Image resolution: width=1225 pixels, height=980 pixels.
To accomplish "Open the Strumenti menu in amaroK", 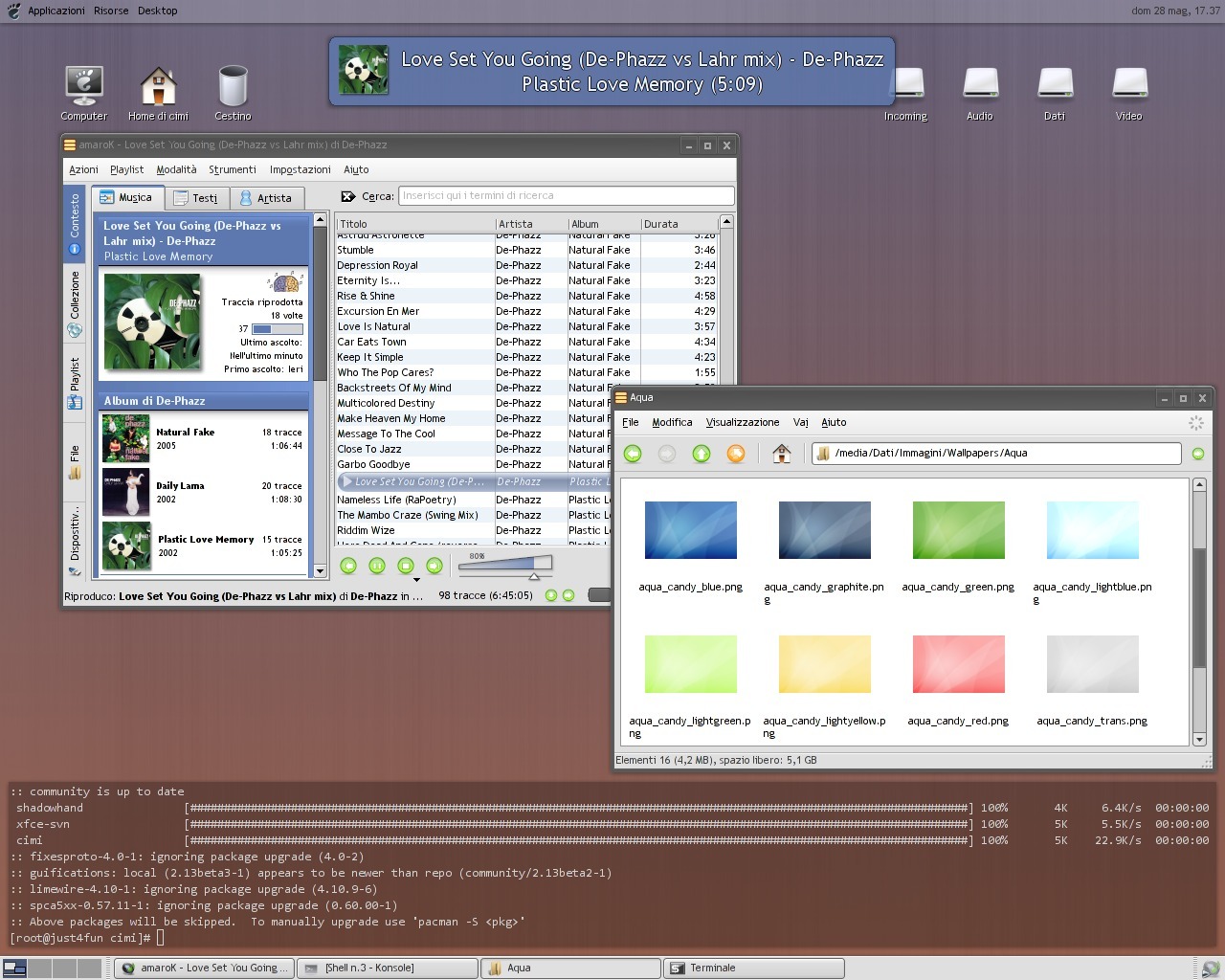I will coord(233,169).
